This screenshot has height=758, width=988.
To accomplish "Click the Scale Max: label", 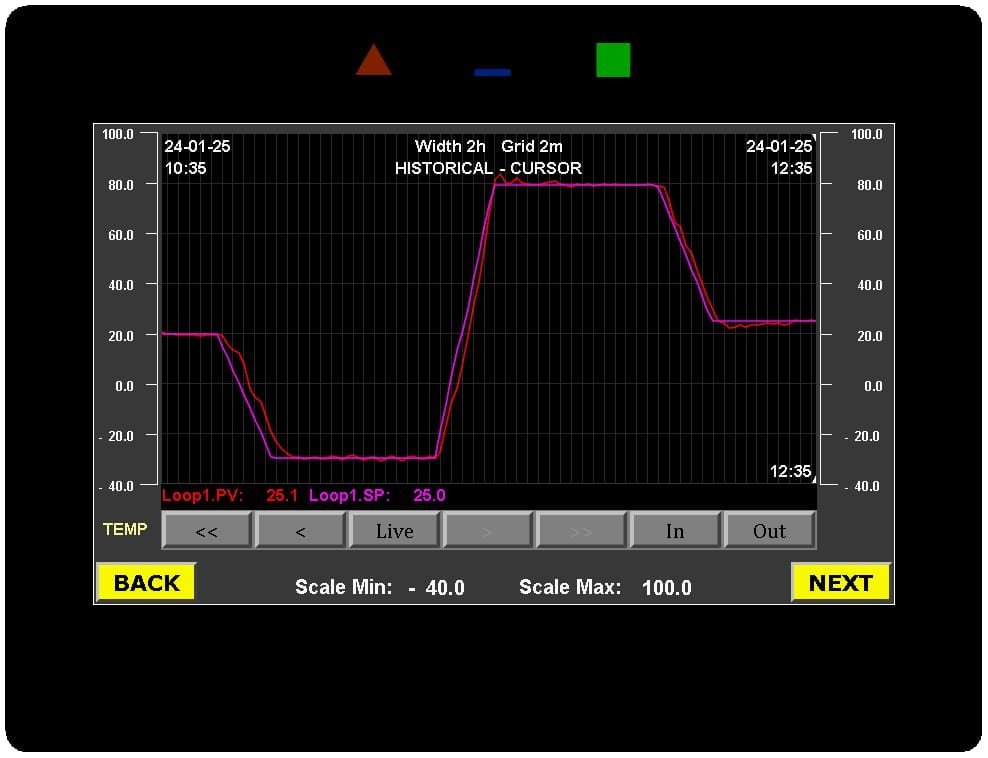I will (x=570, y=587).
